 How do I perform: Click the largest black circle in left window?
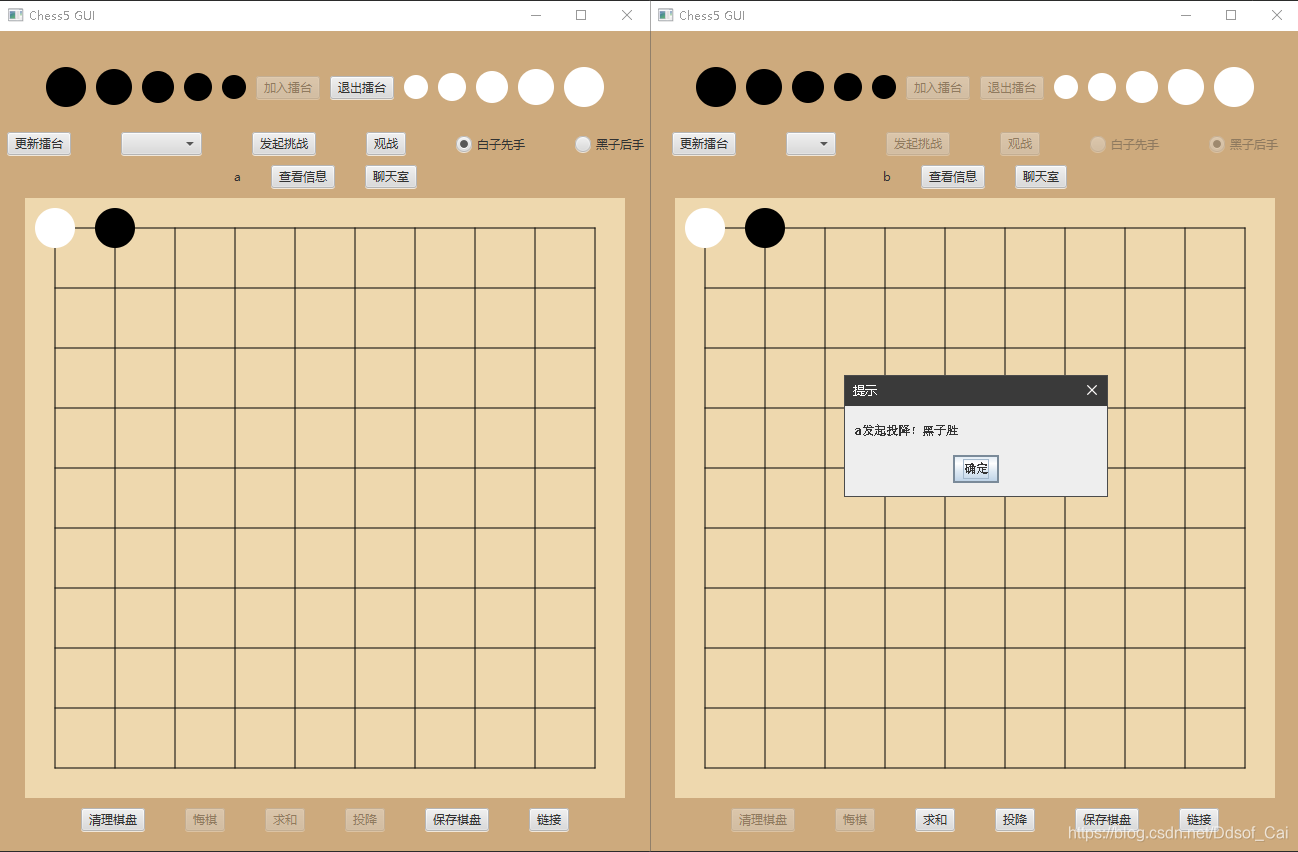pos(66,87)
